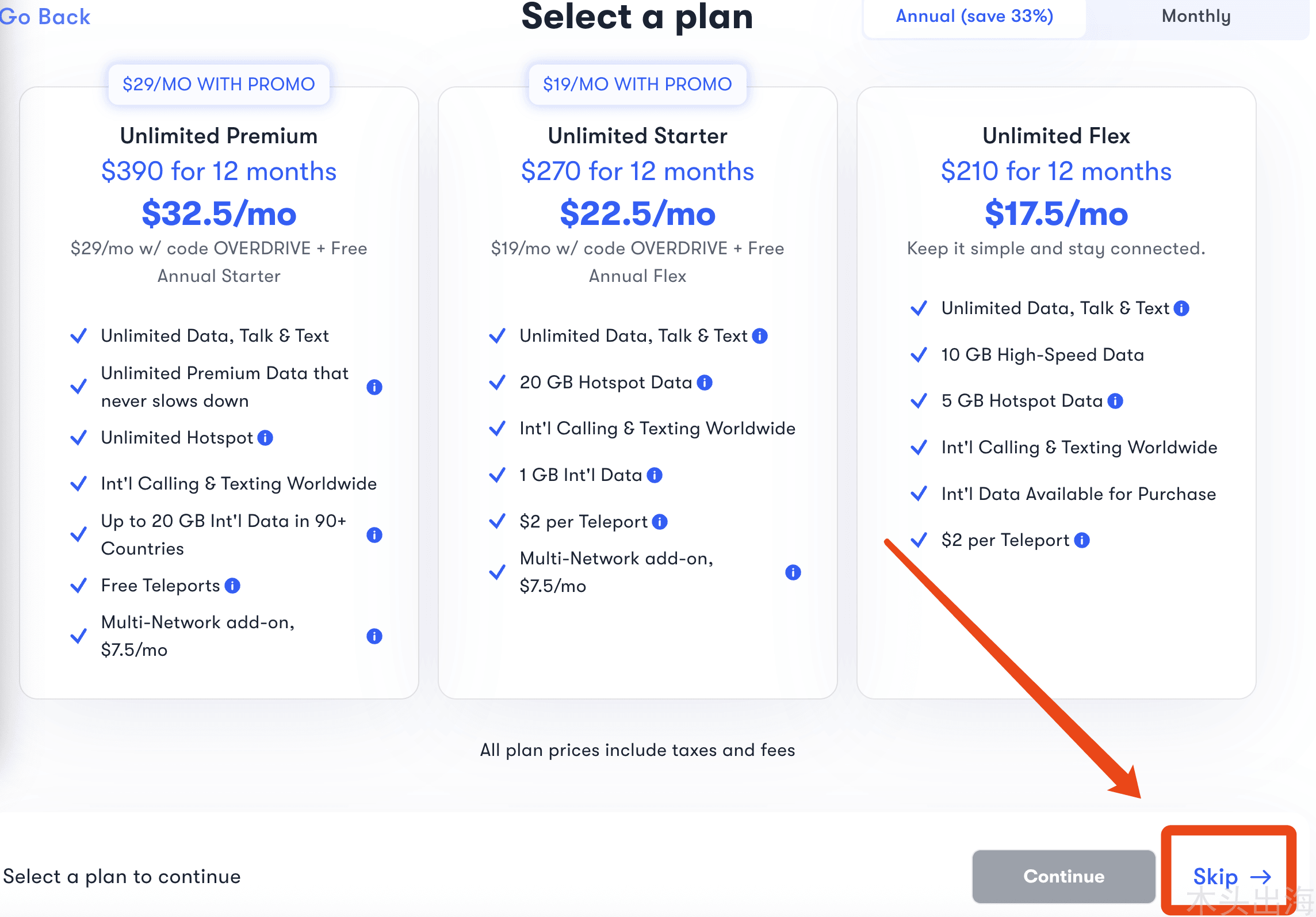
Task: Select Annual (save 33%) billing option
Action: 974,16
